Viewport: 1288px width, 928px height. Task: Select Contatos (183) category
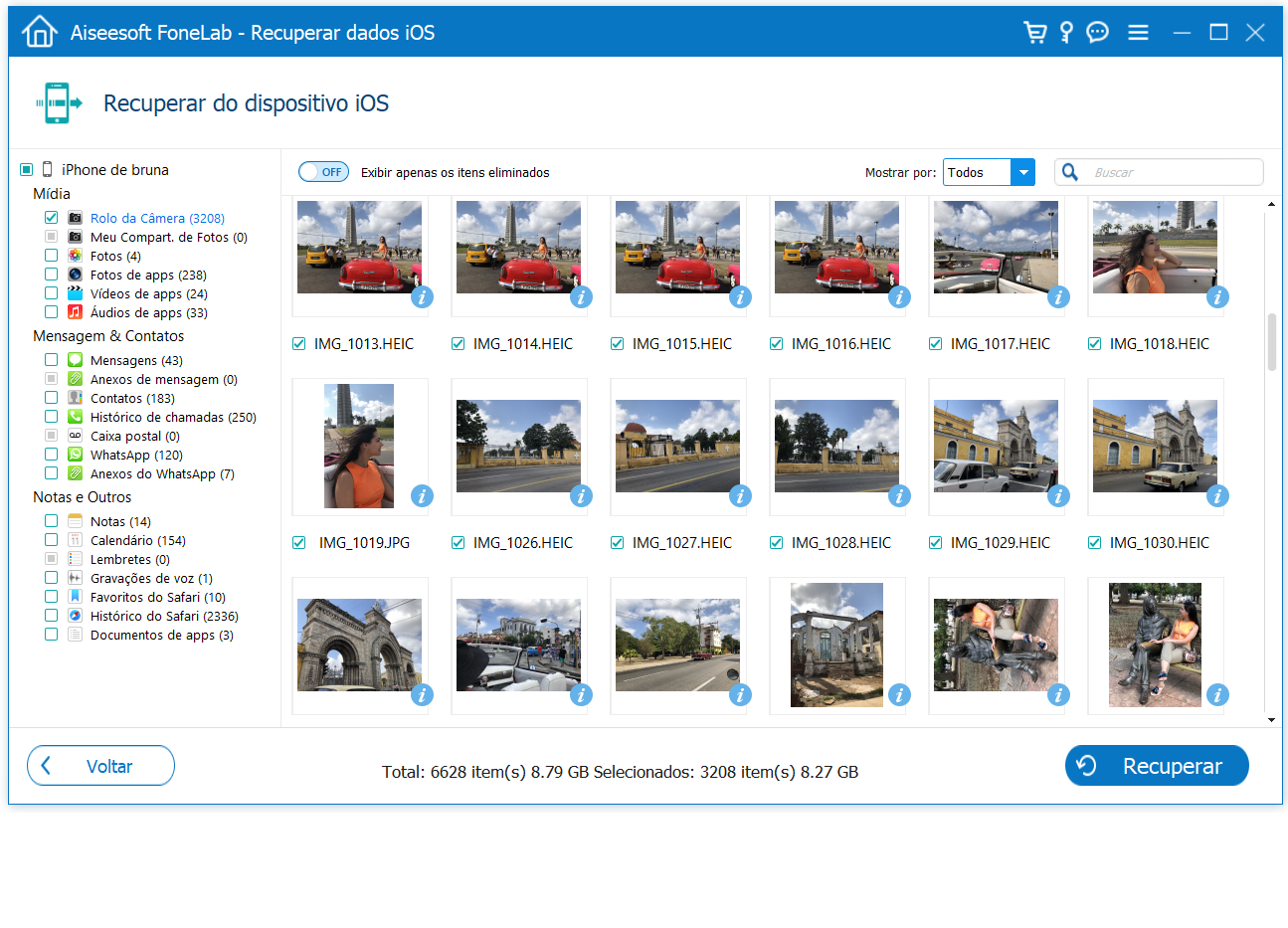(132, 399)
